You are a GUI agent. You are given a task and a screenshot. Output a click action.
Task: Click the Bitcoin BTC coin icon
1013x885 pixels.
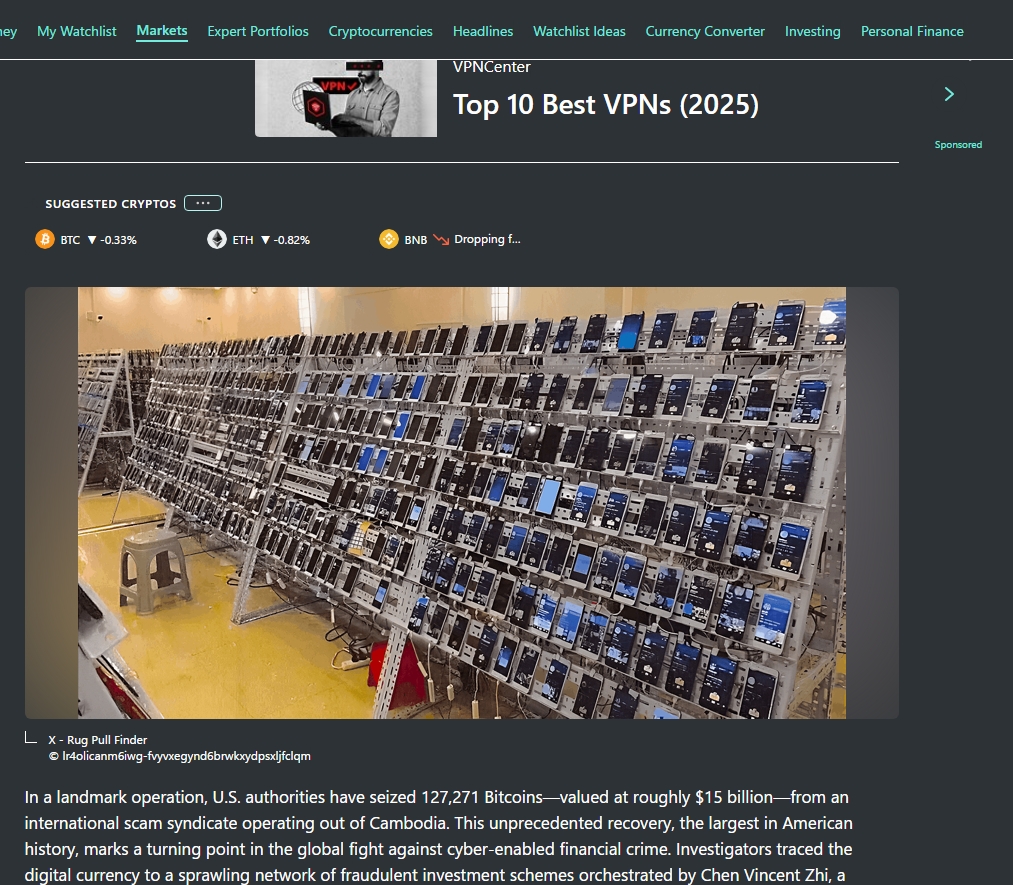pyautogui.click(x=45, y=240)
